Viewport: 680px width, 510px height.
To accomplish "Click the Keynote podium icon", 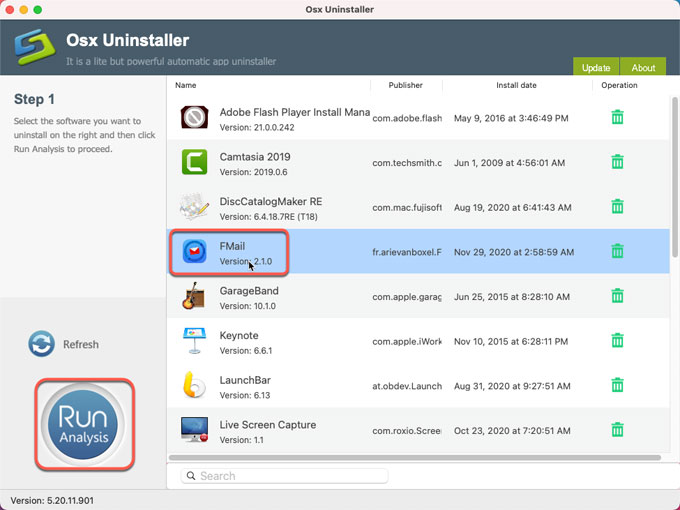I will (x=194, y=341).
